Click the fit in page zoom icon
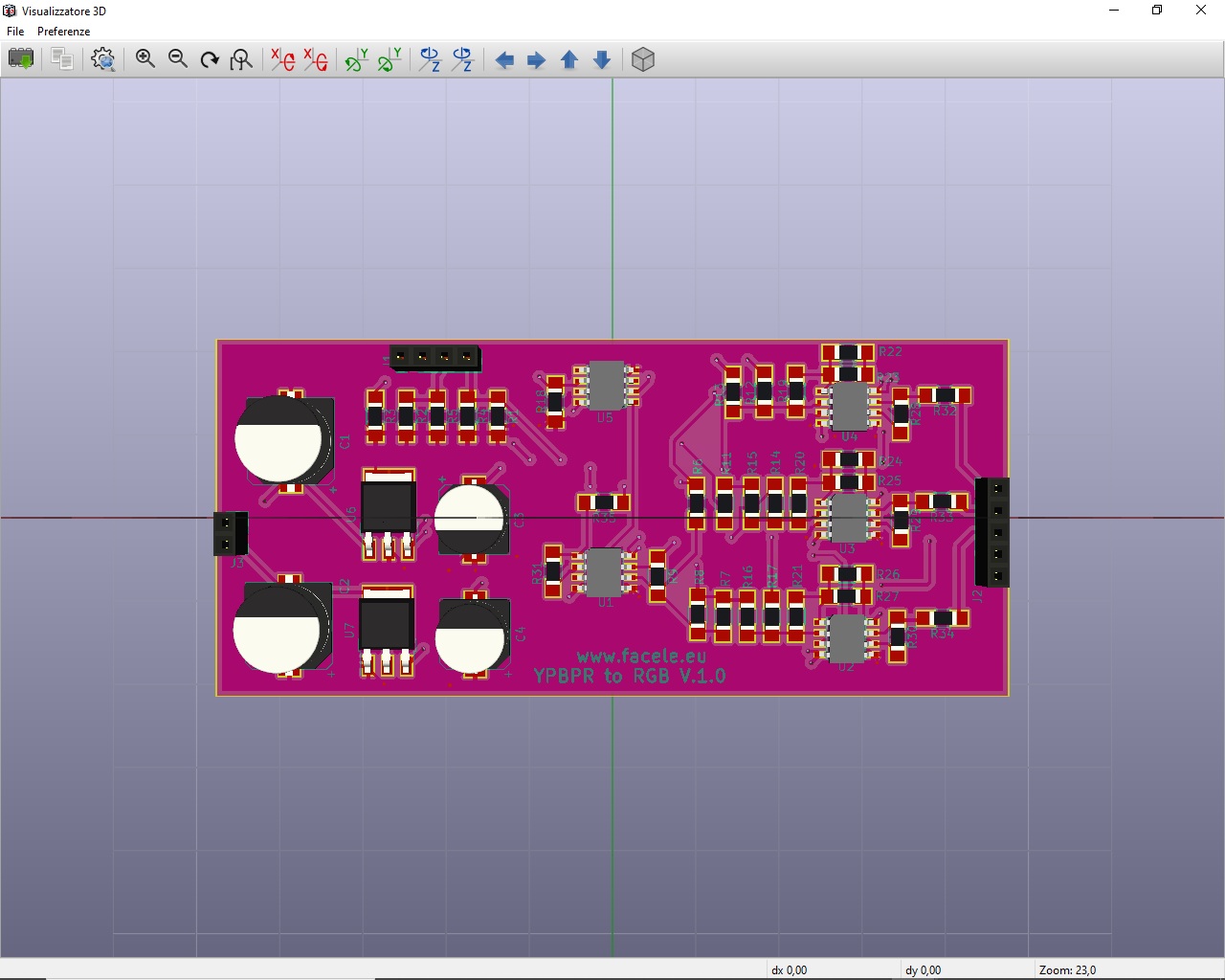Screen dimensions: 1225x980 [x=242, y=59]
